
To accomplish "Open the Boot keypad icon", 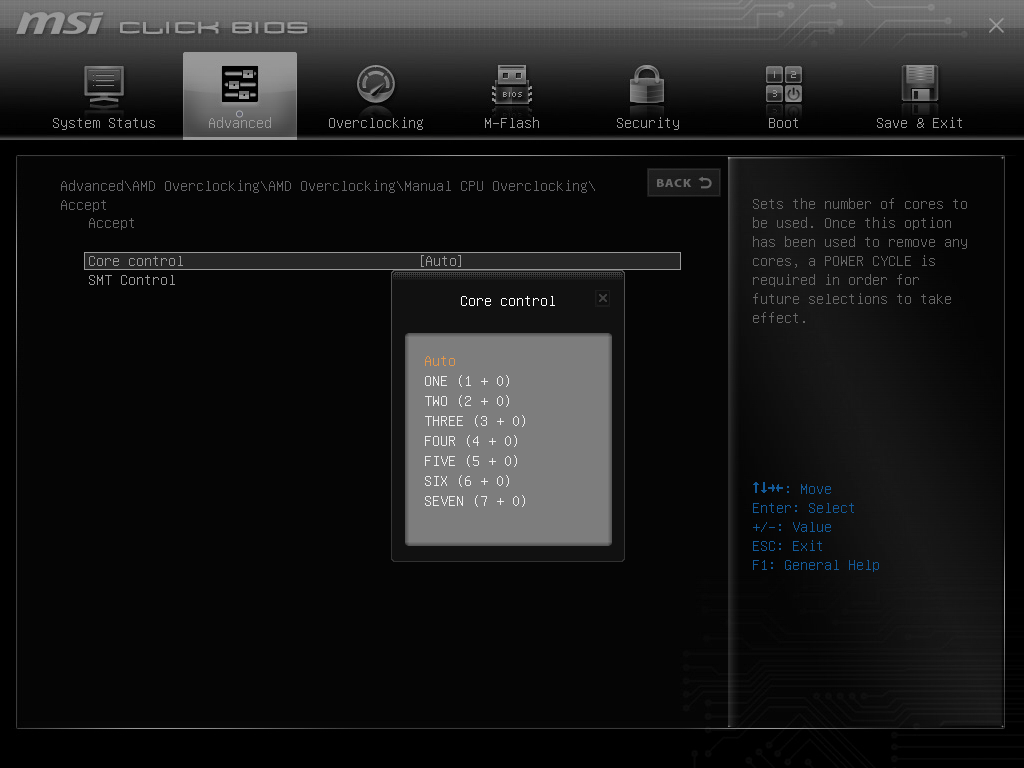I will 784,84.
